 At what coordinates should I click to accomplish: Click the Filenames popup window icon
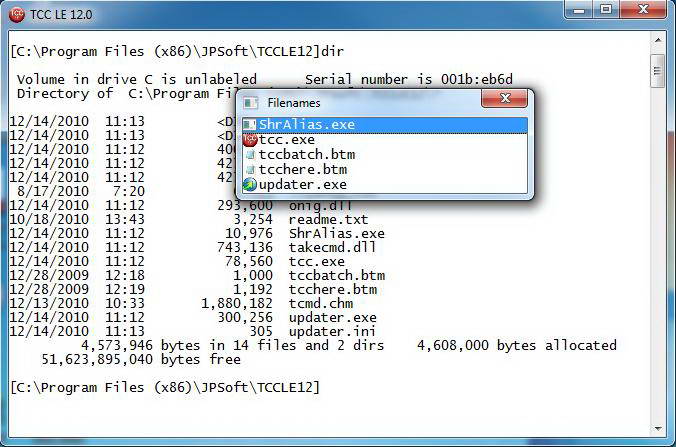(250, 103)
